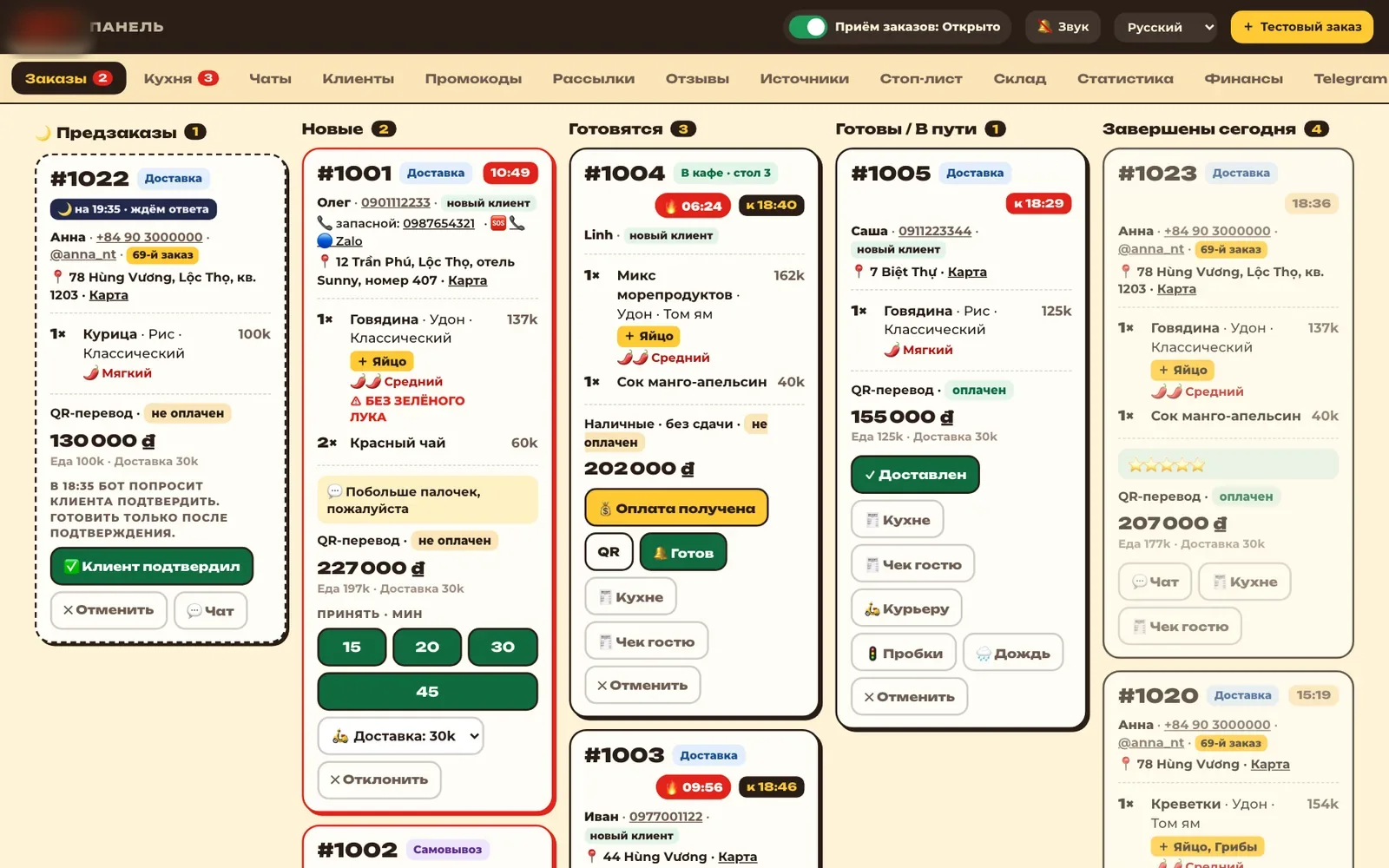Switch to the Кухня tab
The image size is (1389, 868).
pyautogui.click(x=181, y=78)
